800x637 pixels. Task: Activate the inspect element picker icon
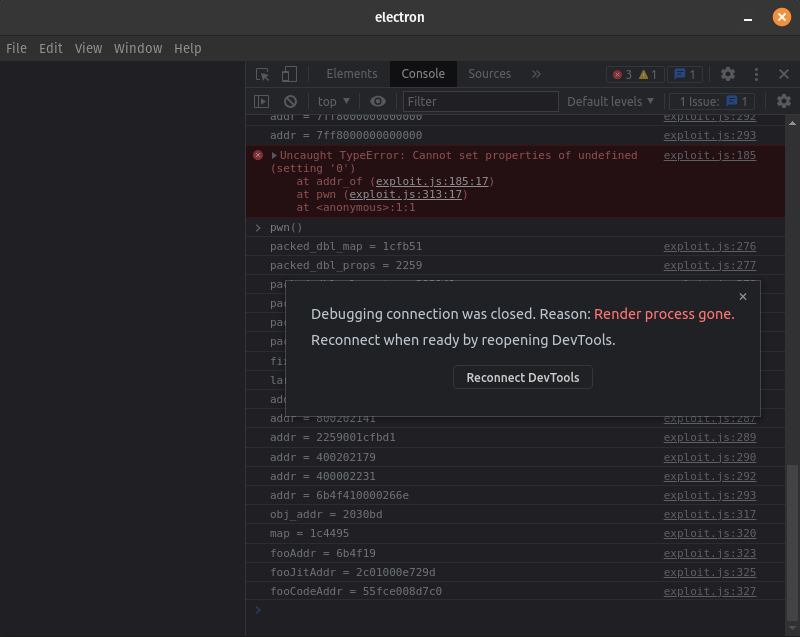coord(263,74)
